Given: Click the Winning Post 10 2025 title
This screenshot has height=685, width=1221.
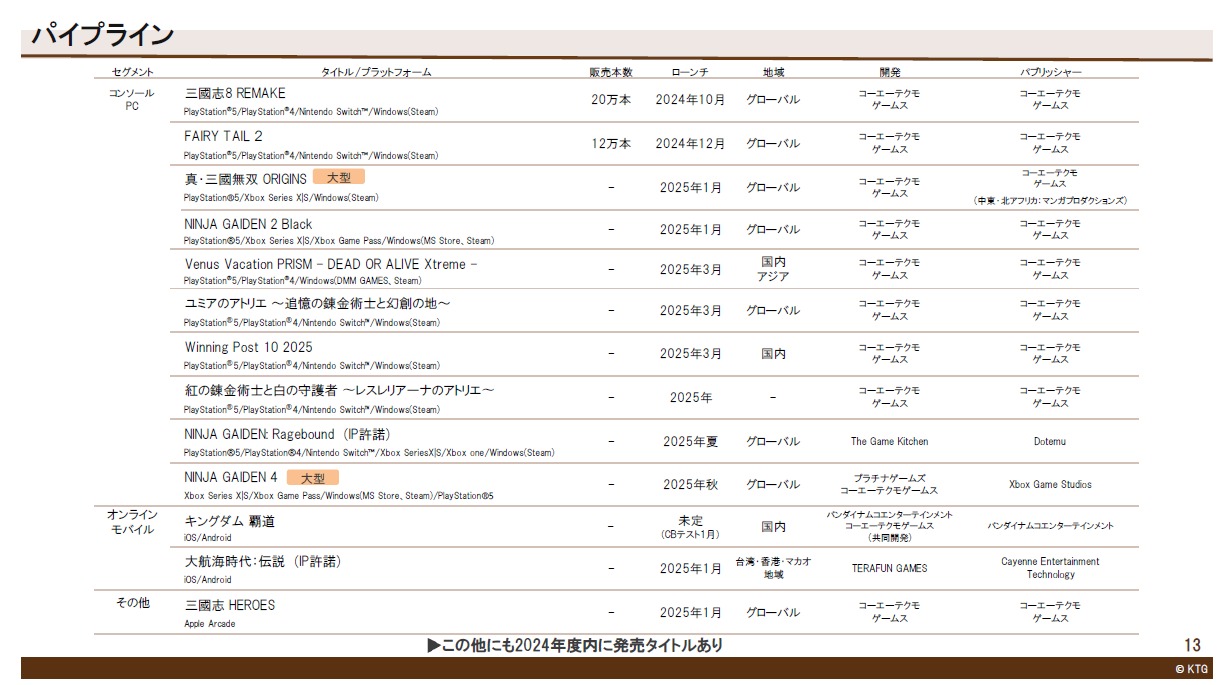Looking at the screenshot, I should (x=248, y=347).
